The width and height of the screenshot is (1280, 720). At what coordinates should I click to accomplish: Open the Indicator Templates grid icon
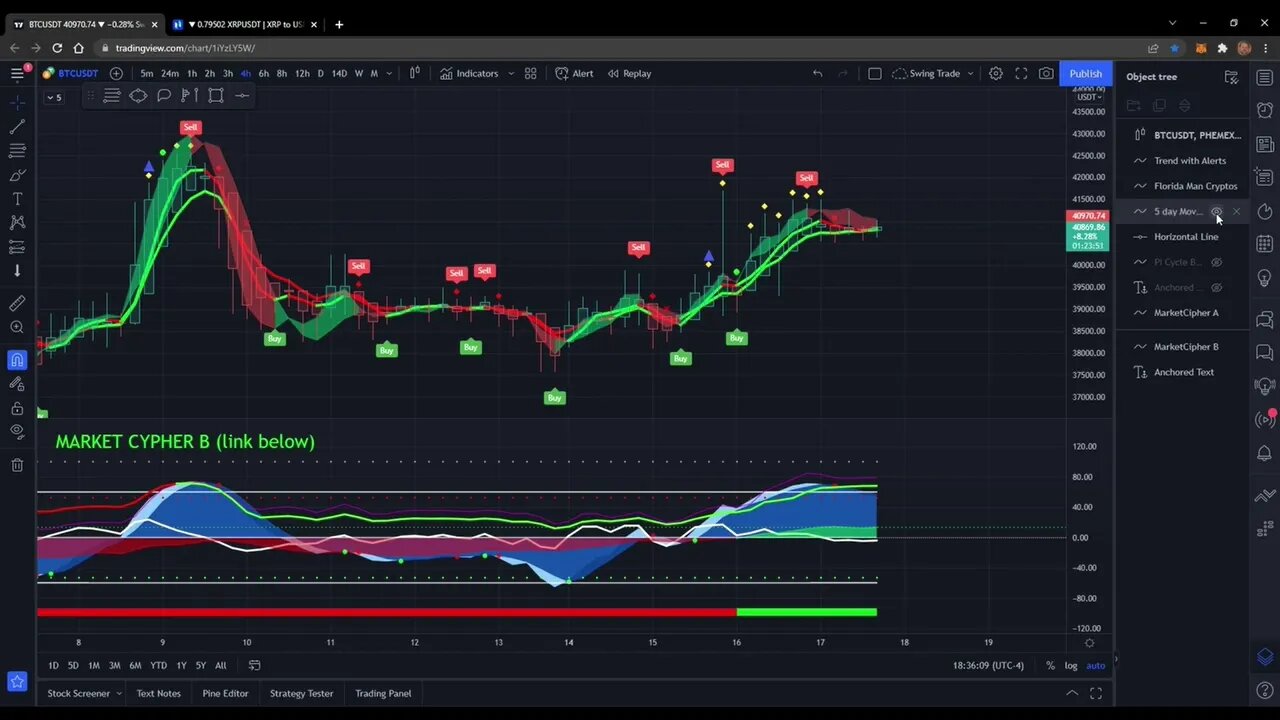531,73
